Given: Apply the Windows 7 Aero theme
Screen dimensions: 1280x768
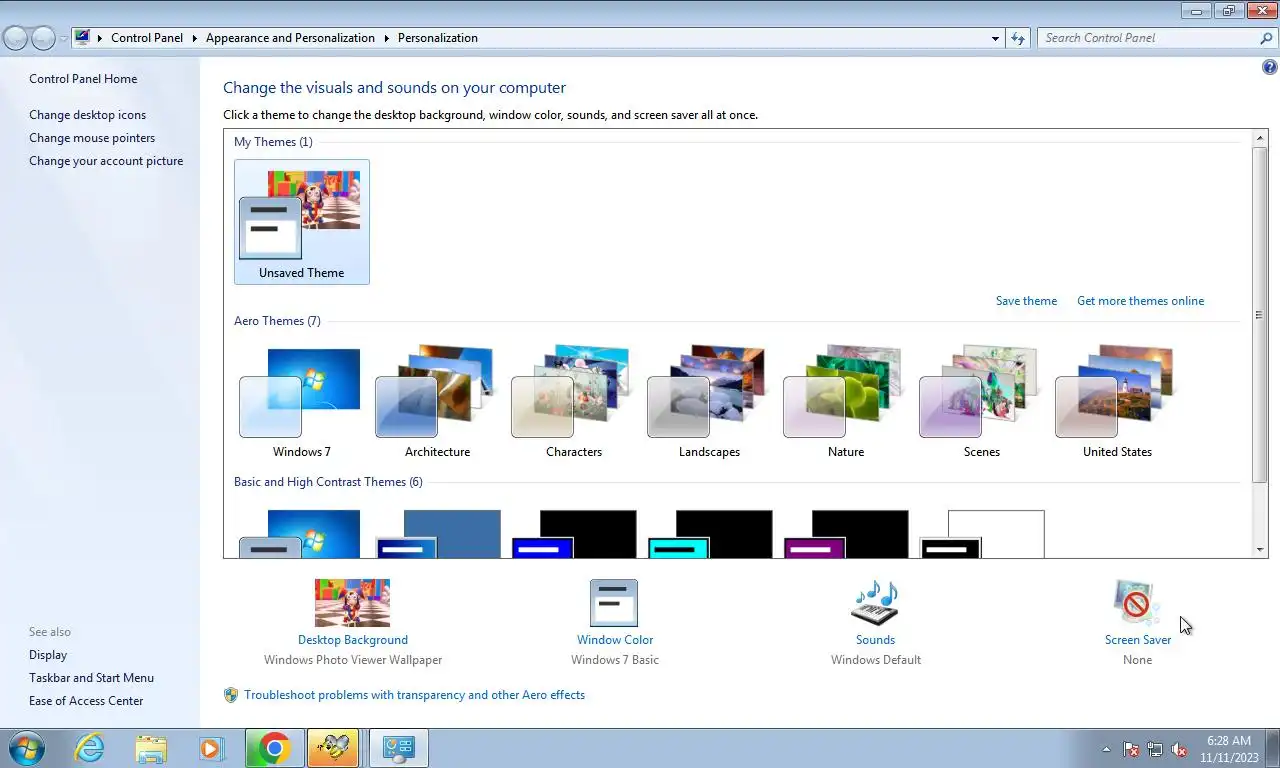Looking at the screenshot, I should tap(302, 403).
